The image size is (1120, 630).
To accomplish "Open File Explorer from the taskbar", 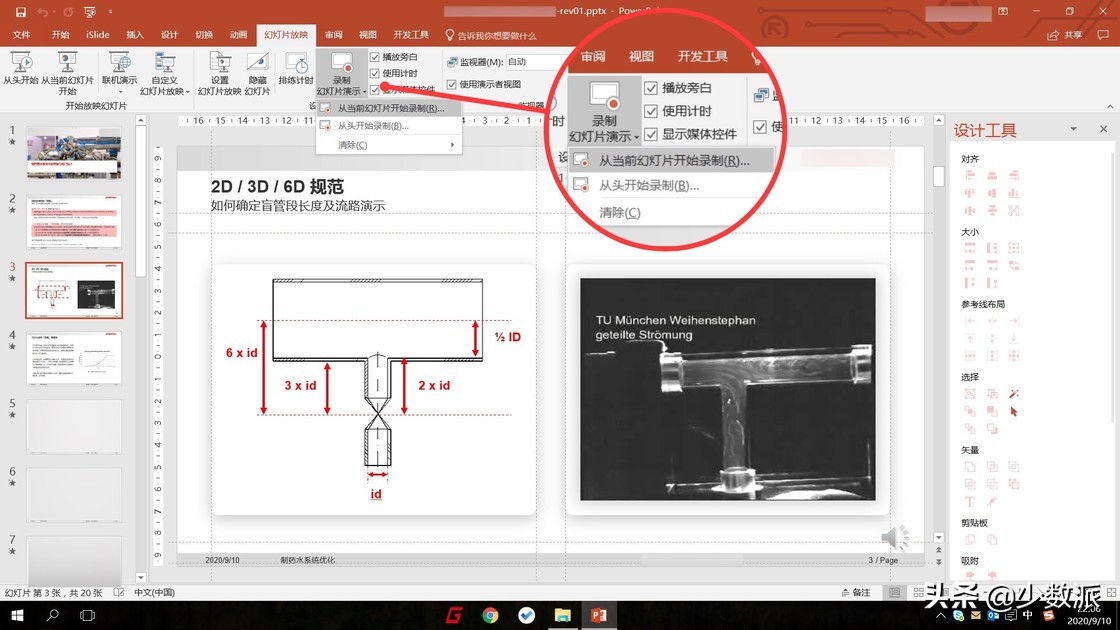I will [563, 615].
